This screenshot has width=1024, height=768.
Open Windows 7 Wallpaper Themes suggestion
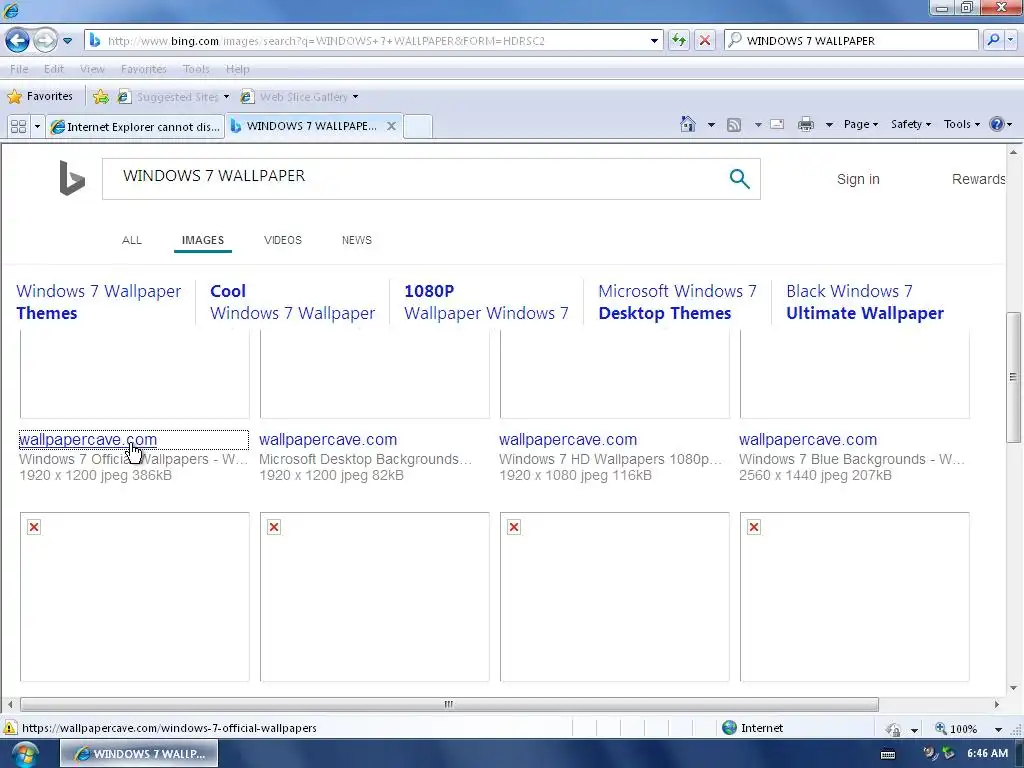pyautogui.click(x=99, y=302)
